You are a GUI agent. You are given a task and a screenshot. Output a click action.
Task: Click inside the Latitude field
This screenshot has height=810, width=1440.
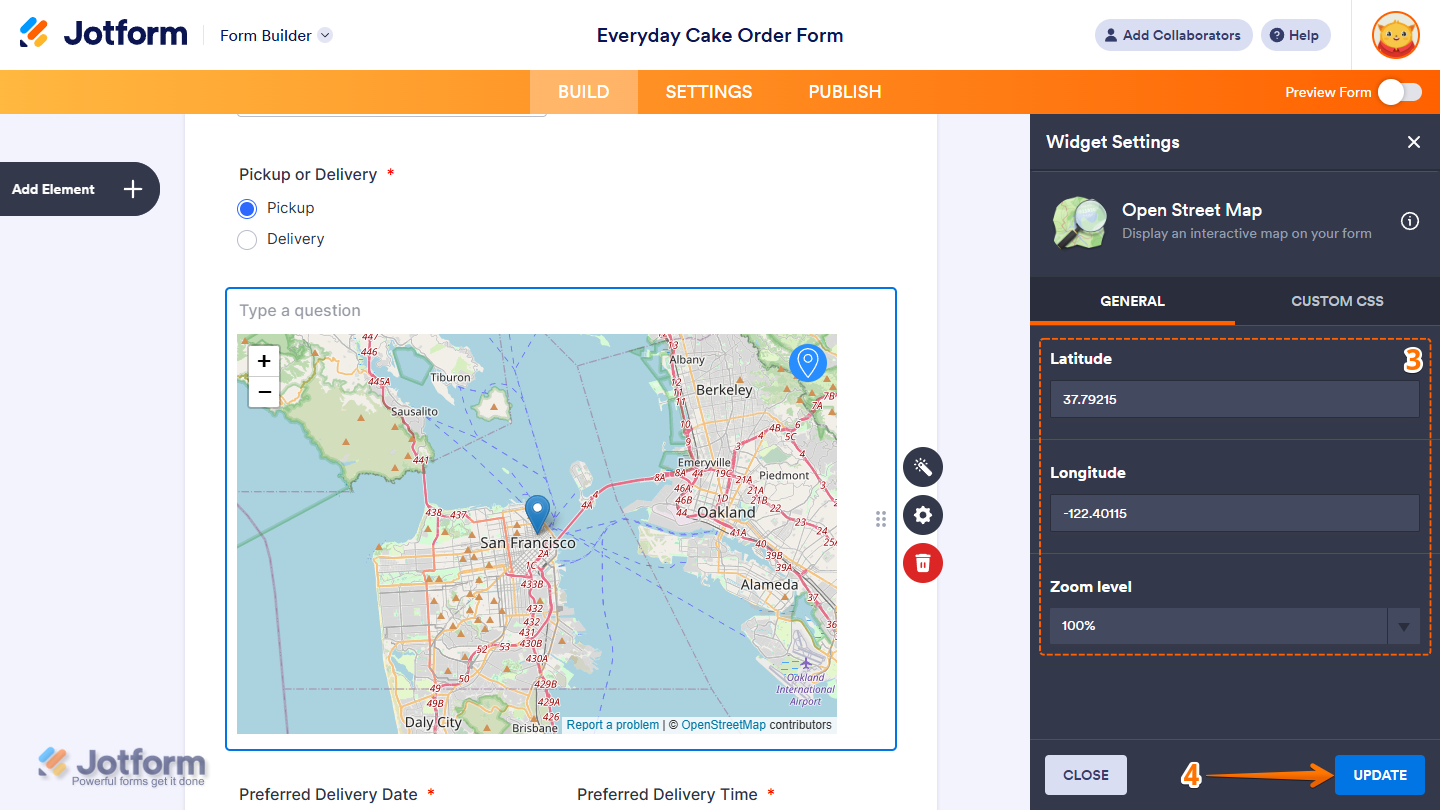click(x=1234, y=399)
